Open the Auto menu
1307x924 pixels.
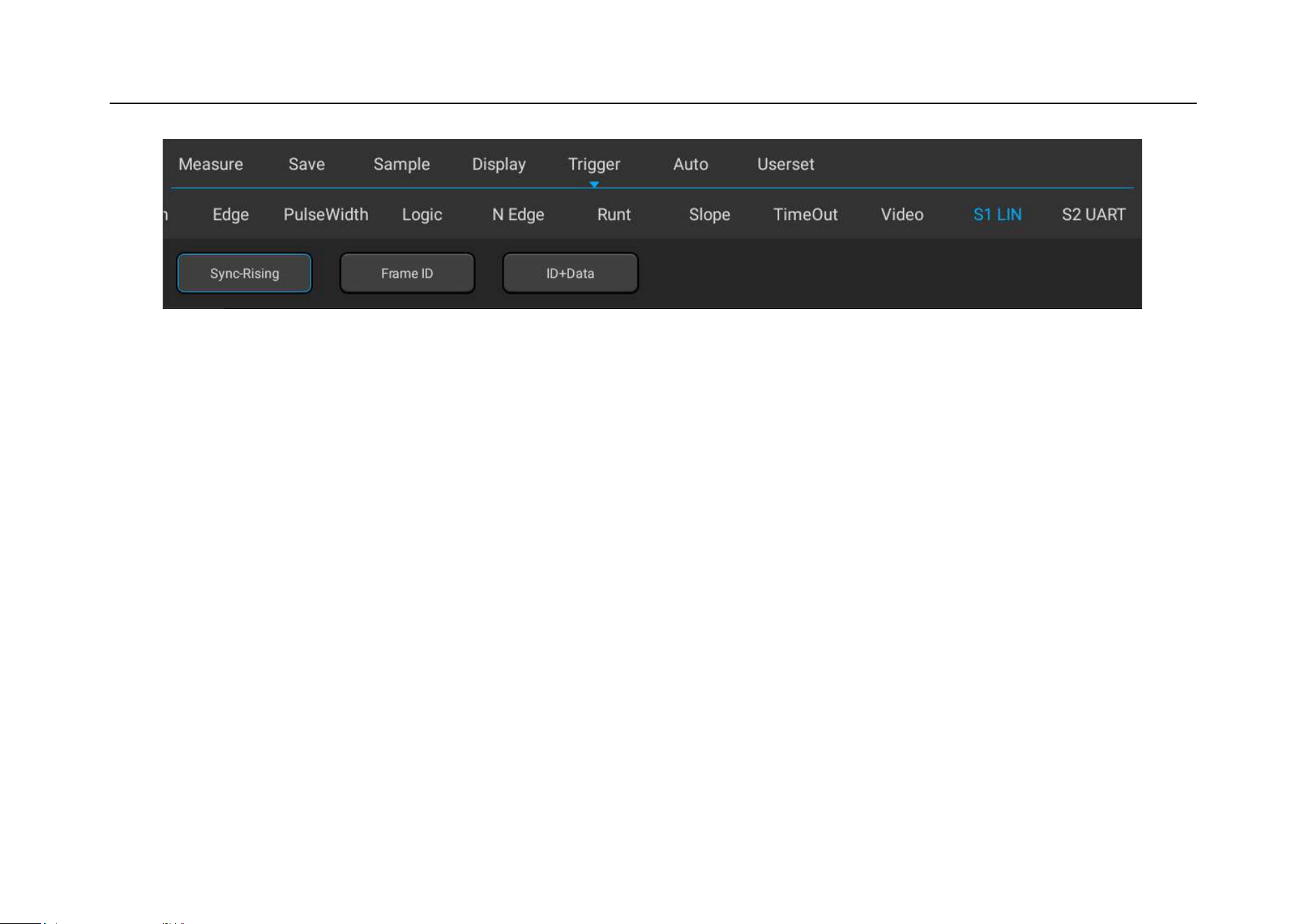pos(691,164)
